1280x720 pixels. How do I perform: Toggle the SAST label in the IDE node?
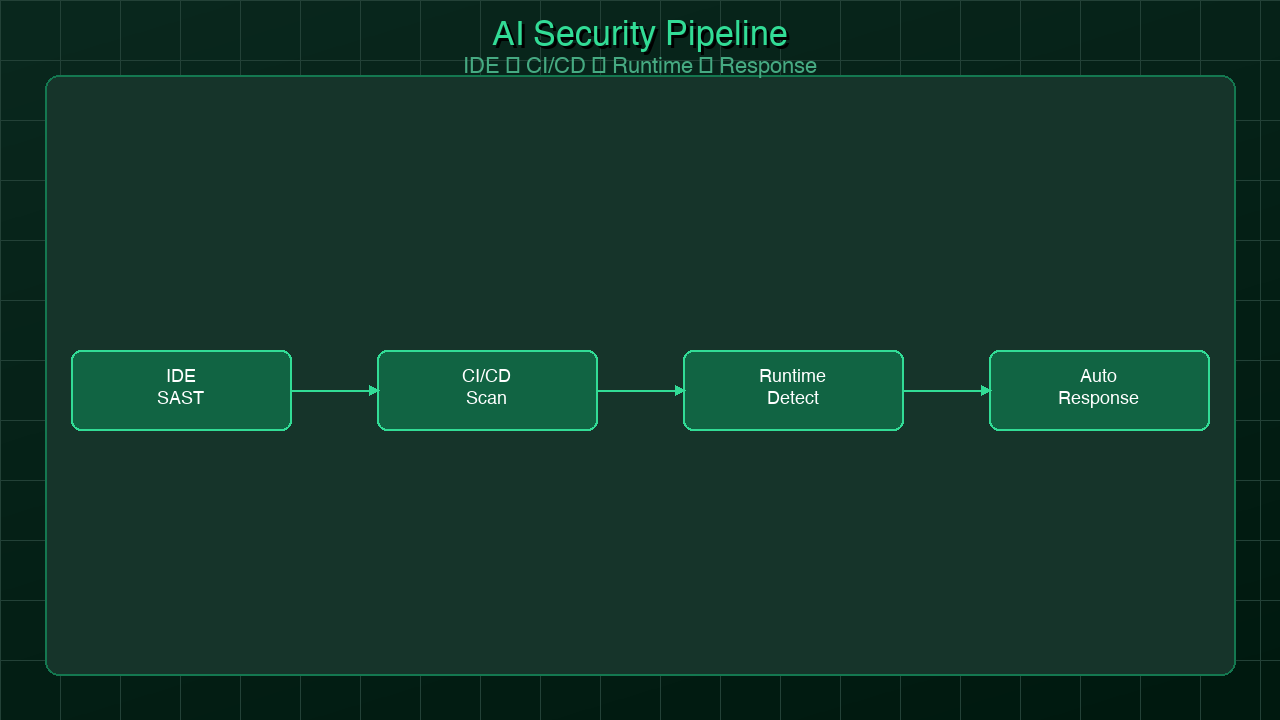[181, 398]
